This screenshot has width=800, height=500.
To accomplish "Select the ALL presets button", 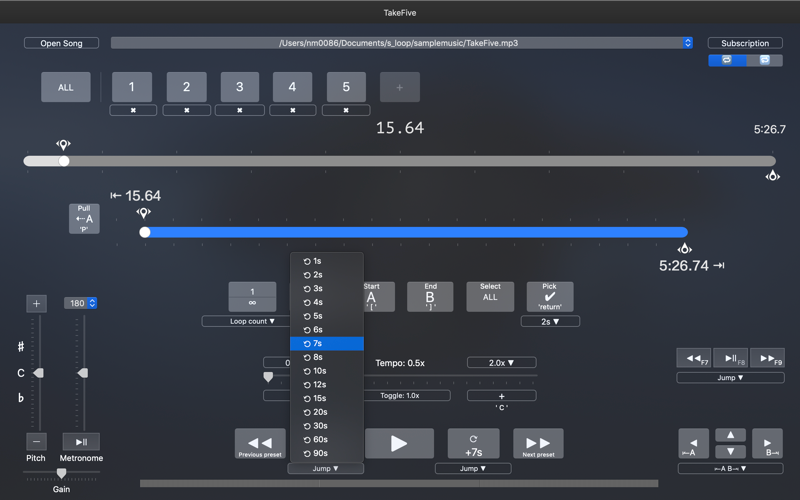I will (x=66, y=87).
